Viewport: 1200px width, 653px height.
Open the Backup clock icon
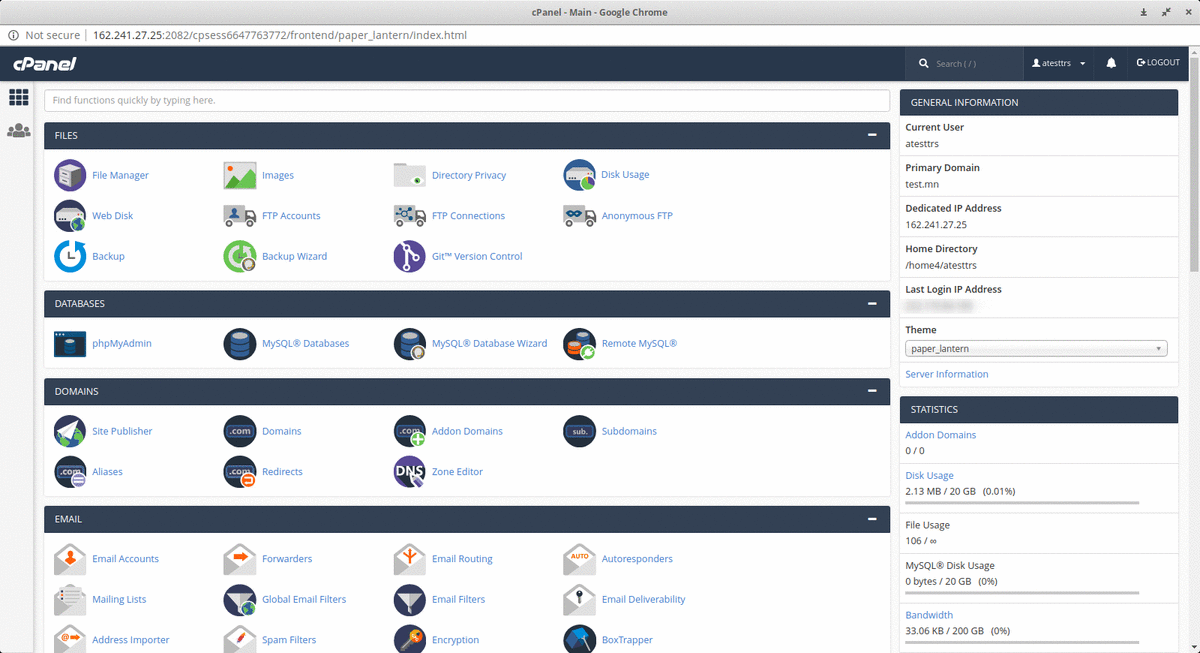click(x=70, y=256)
